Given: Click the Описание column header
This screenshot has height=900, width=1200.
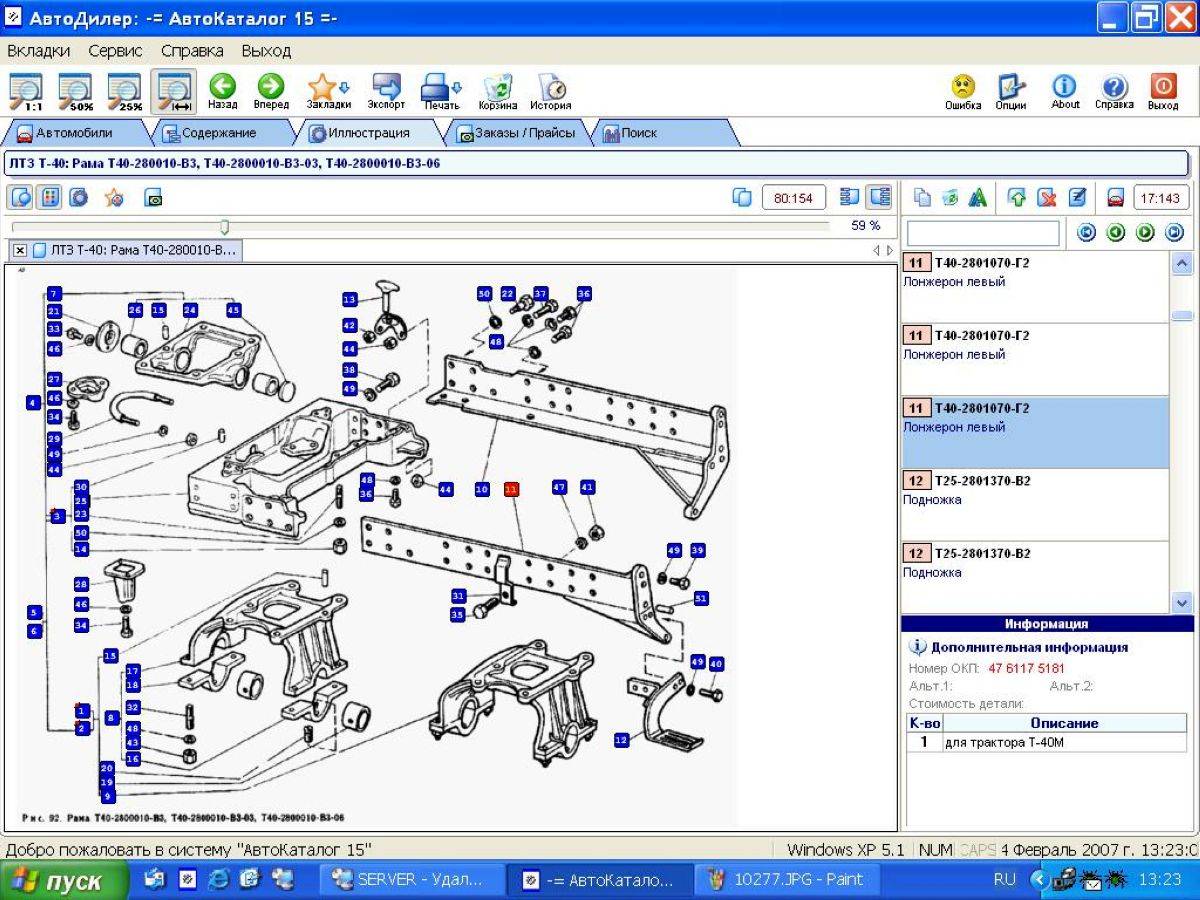Looking at the screenshot, I should 1064,723.
